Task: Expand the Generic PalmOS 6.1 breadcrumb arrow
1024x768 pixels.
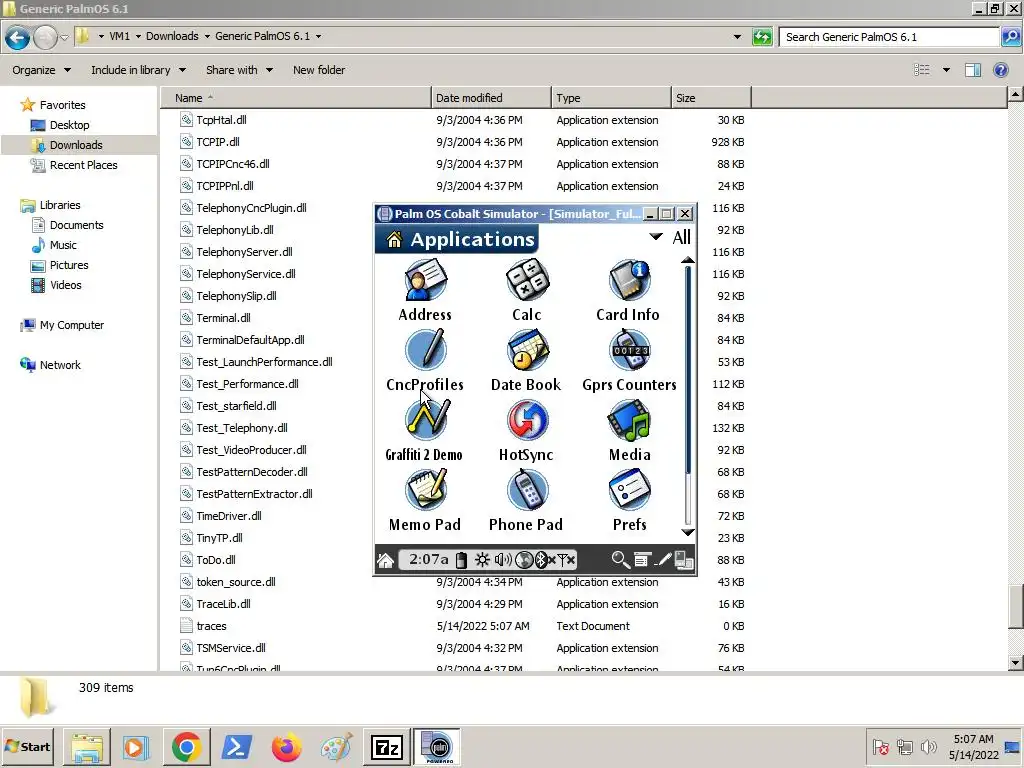Action: pyautogui.click(x=319, y=37)
